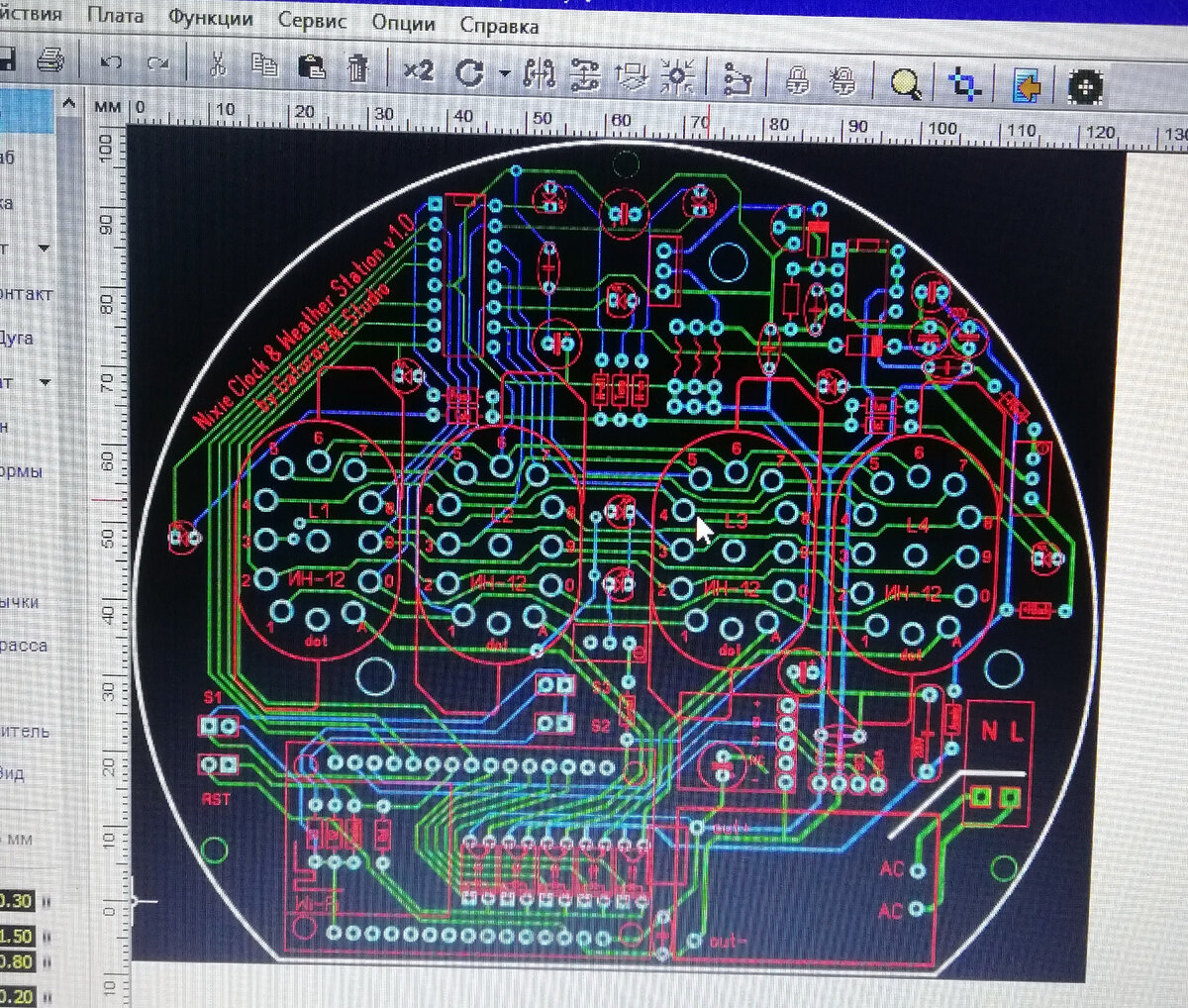Open rotate angle dropdown arrow

click(504, 74)
